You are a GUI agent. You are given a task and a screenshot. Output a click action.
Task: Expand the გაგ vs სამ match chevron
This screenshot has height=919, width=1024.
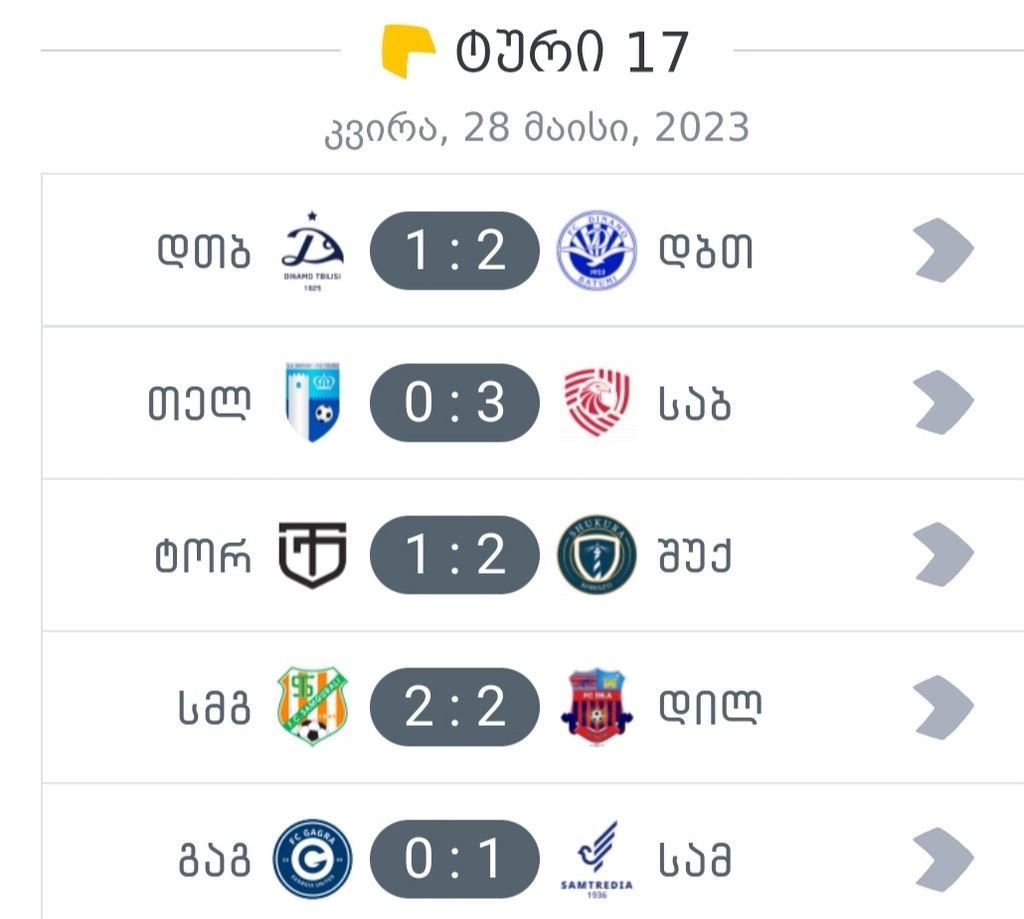coord(943,860)
